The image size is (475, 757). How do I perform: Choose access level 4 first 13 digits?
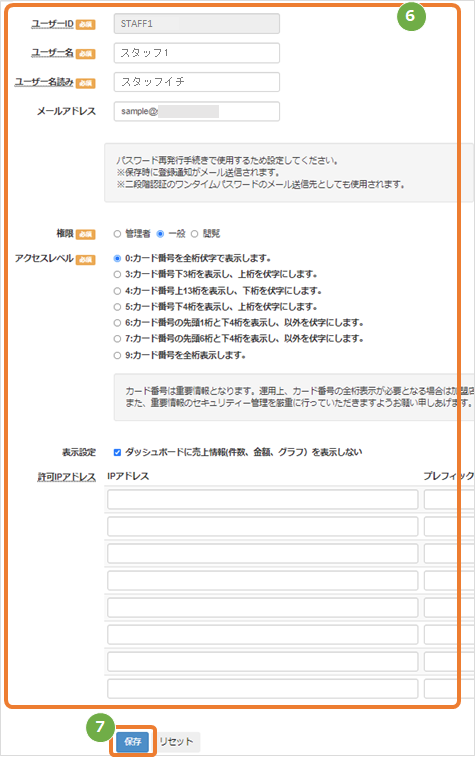[117, 291]
